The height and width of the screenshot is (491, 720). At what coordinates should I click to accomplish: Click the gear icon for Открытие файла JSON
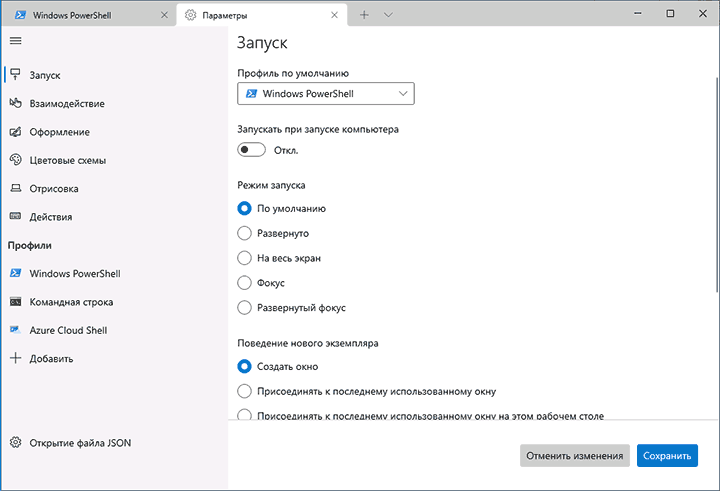(16, 442)
